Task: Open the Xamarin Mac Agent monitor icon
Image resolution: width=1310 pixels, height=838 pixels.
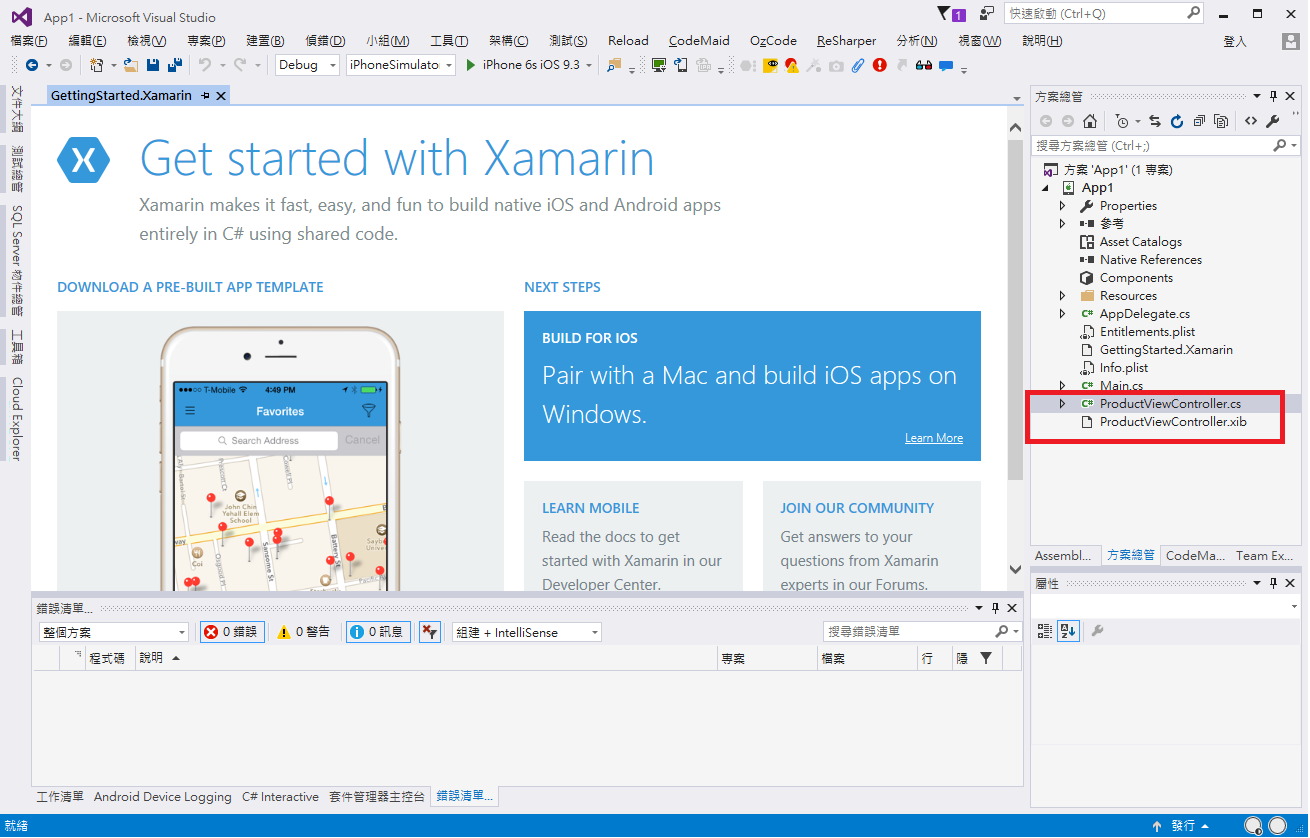Action: pos(659,65)
